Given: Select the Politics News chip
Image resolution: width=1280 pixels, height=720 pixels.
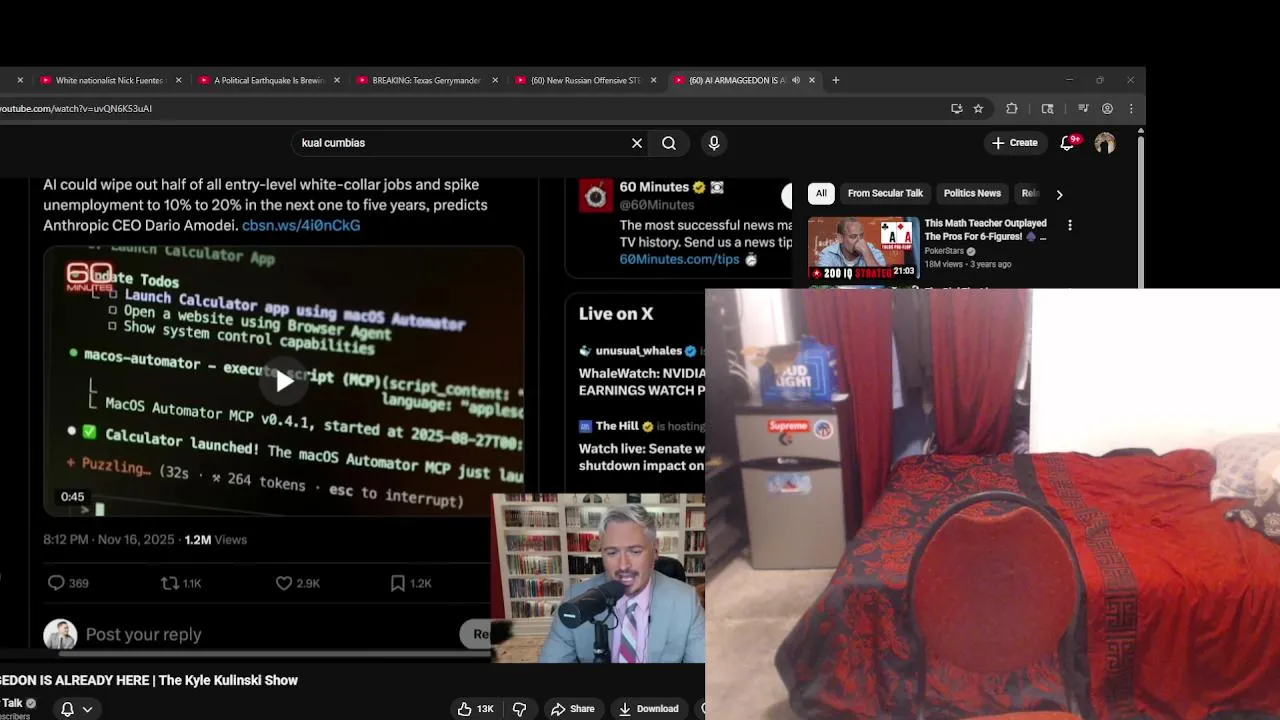Looking at the screenshot, I should (972, 193).
